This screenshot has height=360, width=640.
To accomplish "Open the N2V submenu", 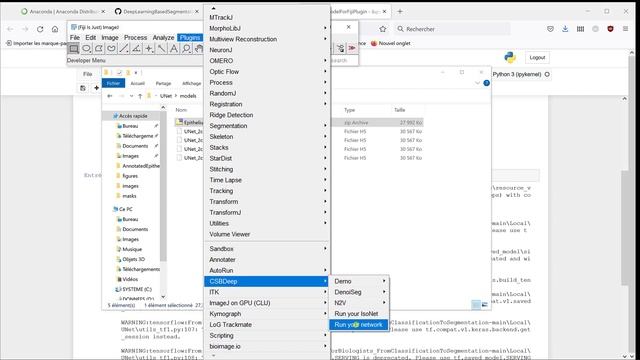I will click(359, 303).
